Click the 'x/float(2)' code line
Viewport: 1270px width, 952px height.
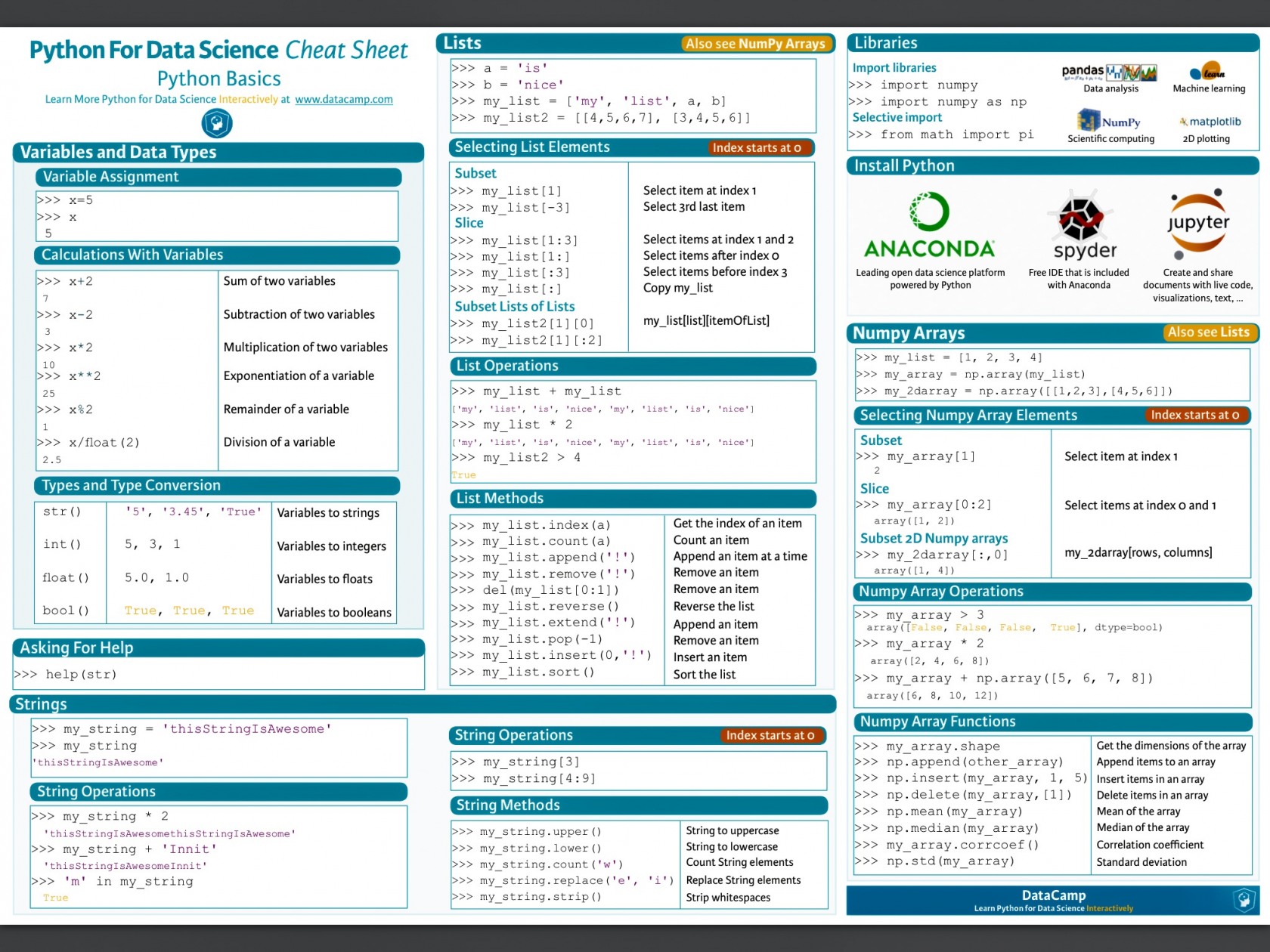[88, 443]
